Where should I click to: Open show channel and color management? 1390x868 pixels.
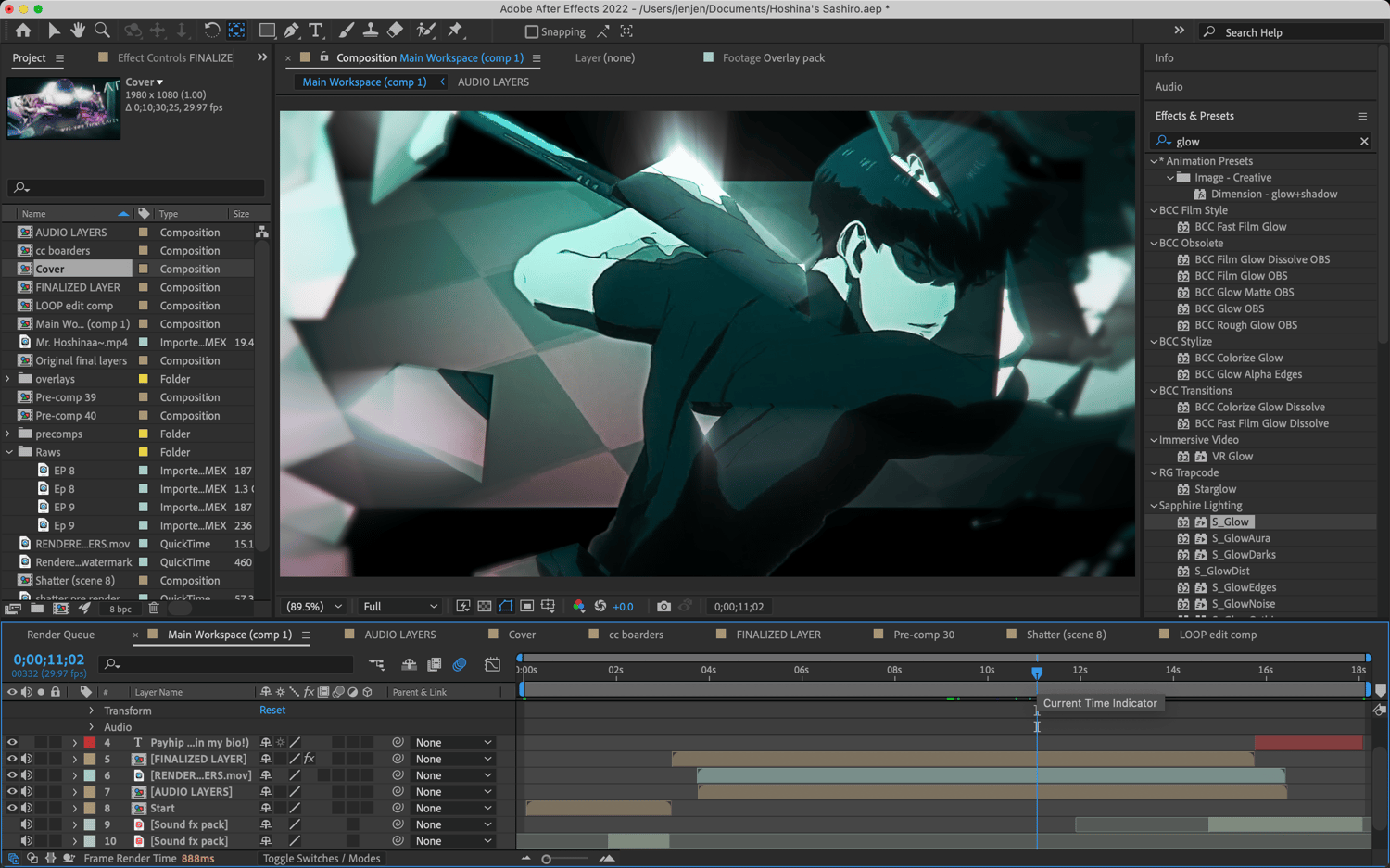[579, 607]
